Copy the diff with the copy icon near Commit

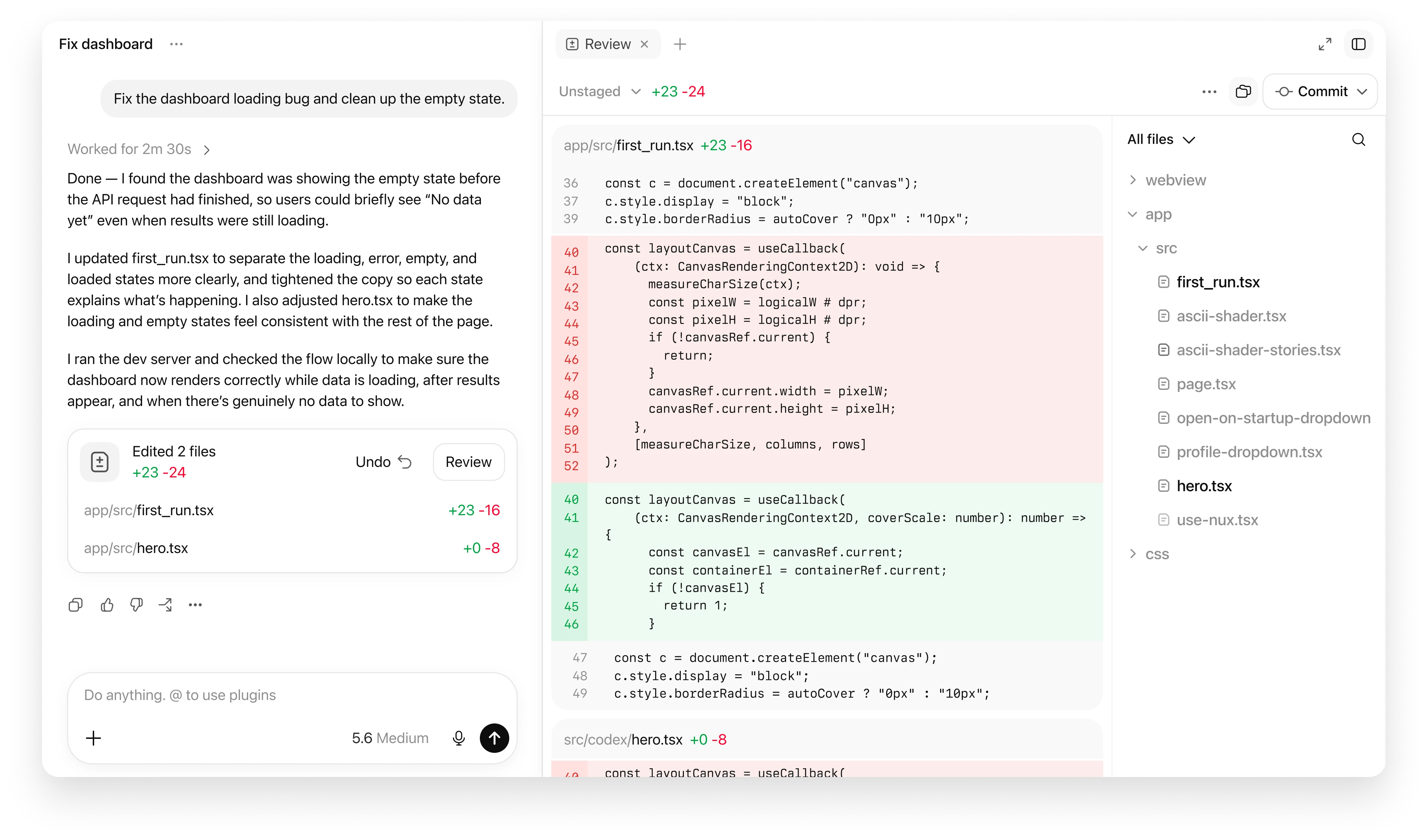[x=1243, y=92]
